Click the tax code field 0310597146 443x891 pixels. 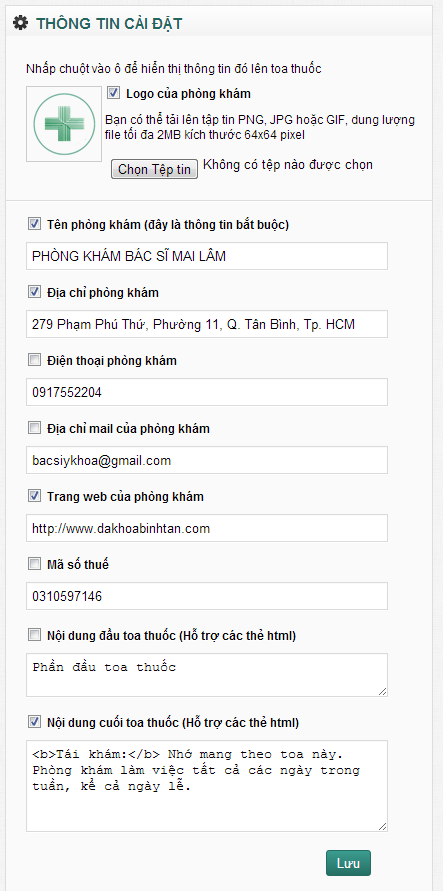click(x=207, y=596)
